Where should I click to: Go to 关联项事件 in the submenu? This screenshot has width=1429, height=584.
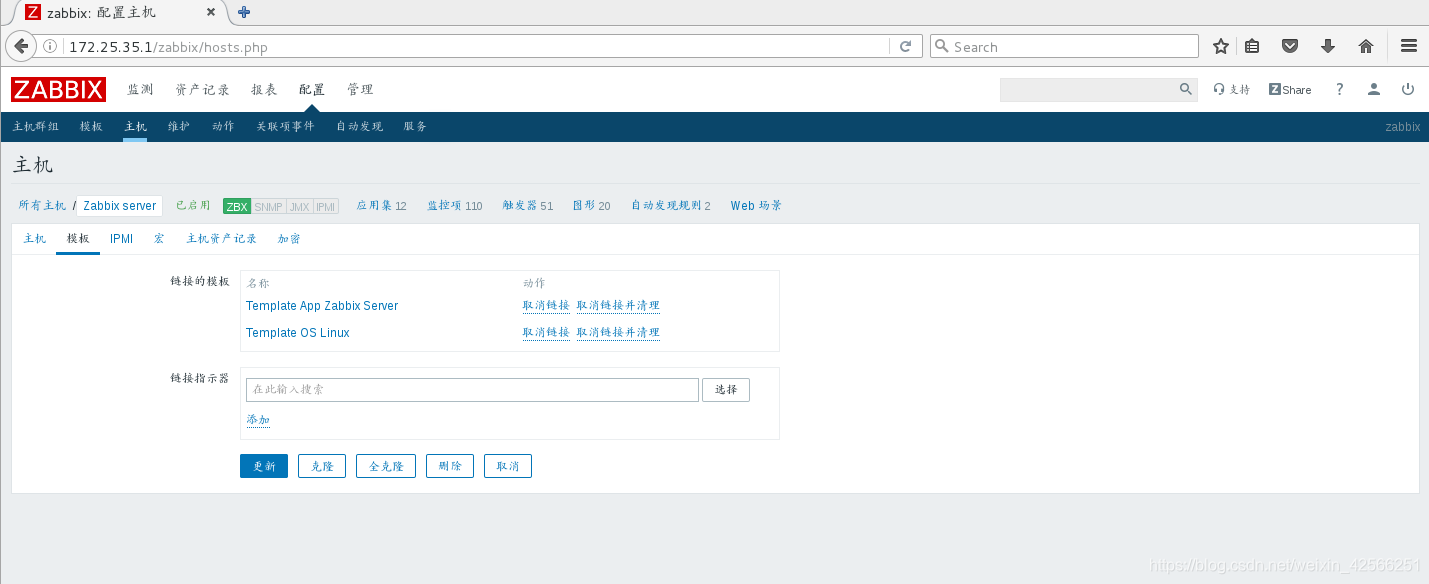pos(285,126)
